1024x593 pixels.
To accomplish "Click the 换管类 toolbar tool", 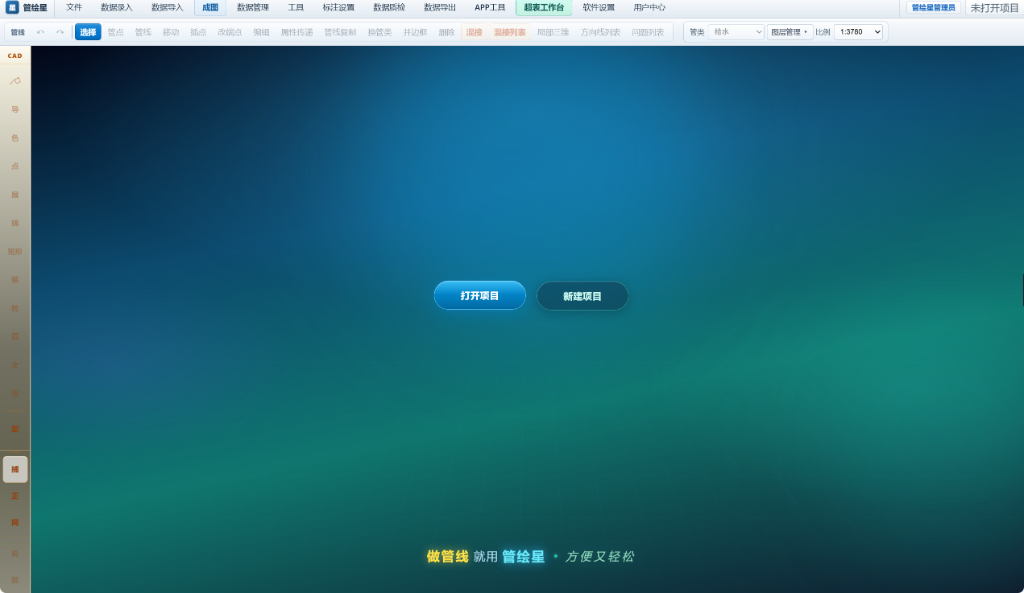I will pyautogui.click(x=379, y=32).
